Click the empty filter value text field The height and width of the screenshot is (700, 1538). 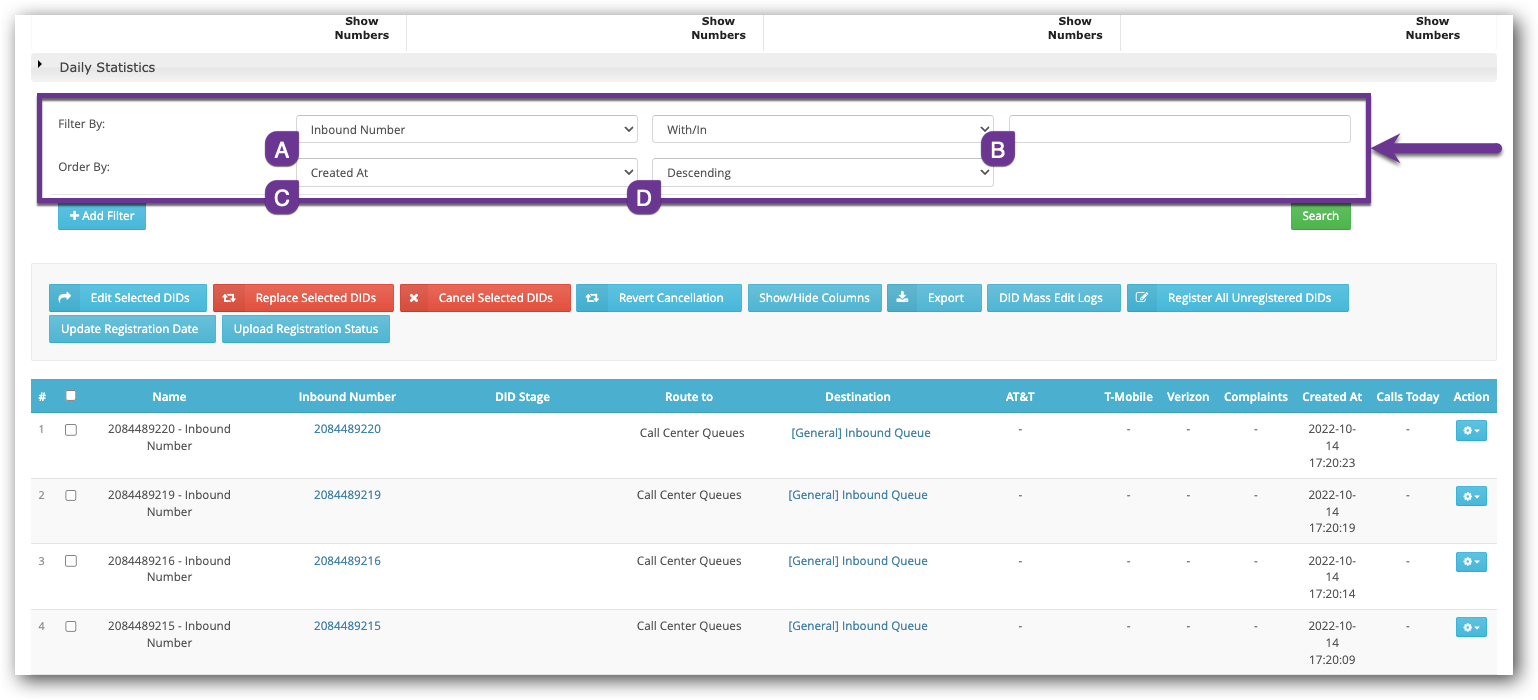pyautogui.click(x=1178, y=129)
